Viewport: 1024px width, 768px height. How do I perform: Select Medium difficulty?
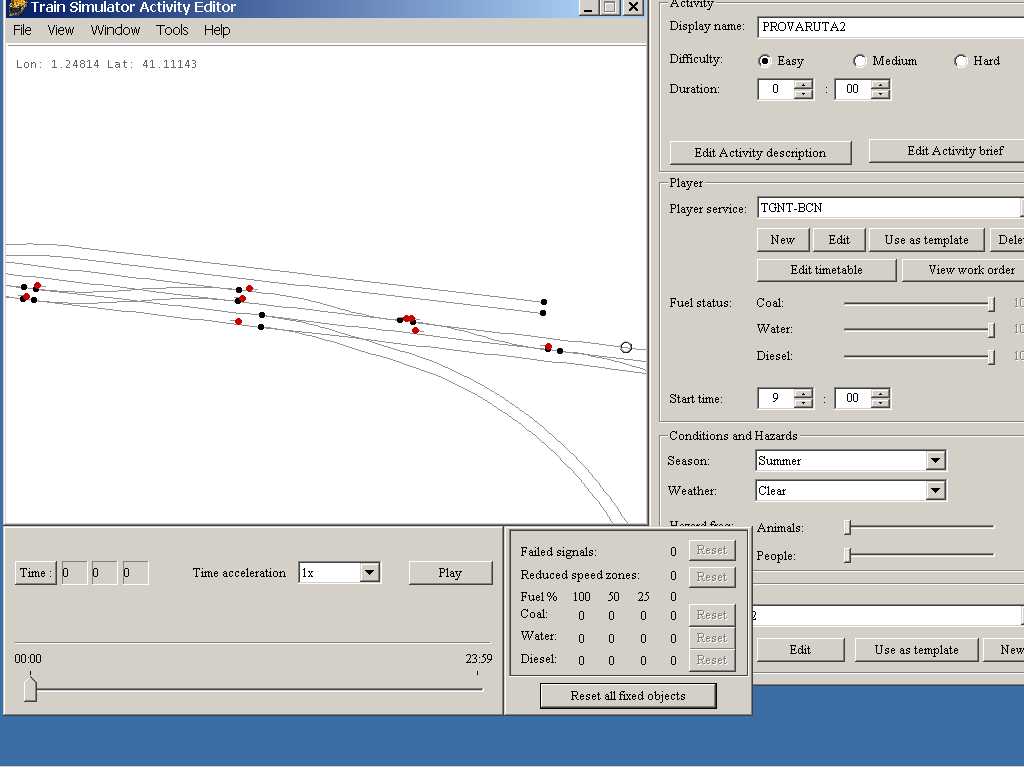[860, 61]
